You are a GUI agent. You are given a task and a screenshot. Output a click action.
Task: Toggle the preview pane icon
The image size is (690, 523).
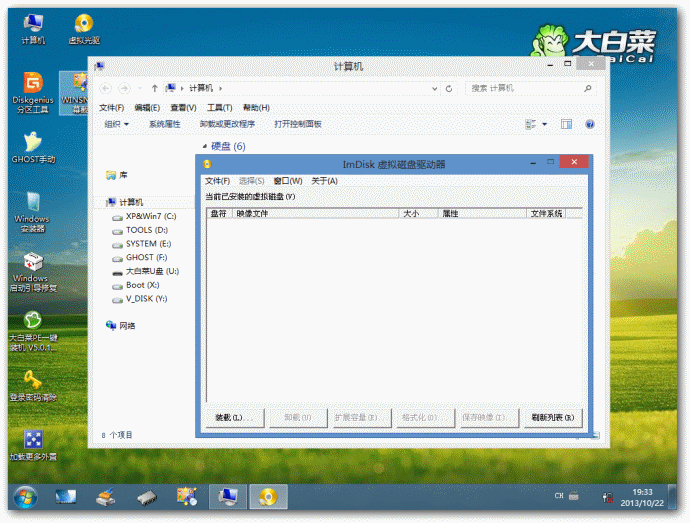tap(566, 124)
